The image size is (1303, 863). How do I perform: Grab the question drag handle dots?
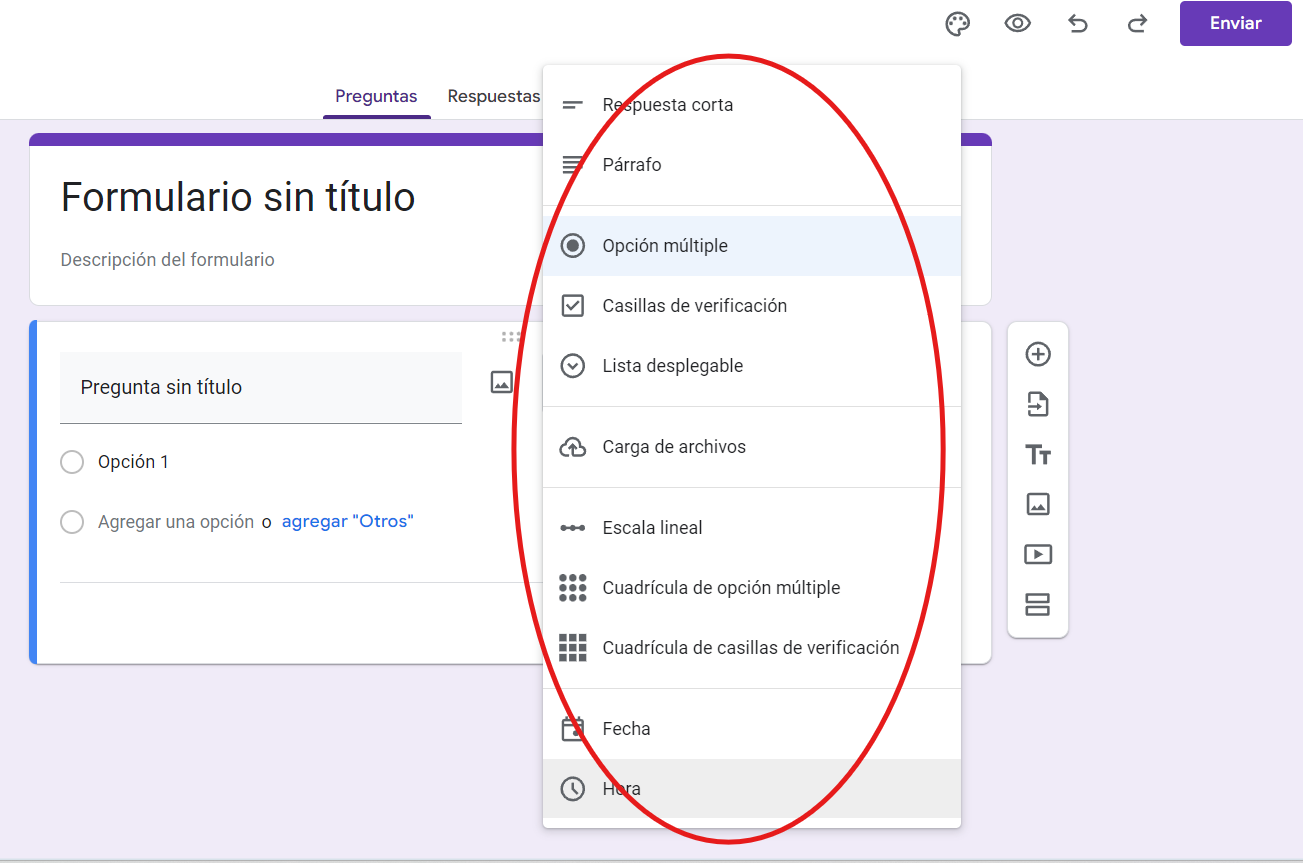tap(511, 337)
